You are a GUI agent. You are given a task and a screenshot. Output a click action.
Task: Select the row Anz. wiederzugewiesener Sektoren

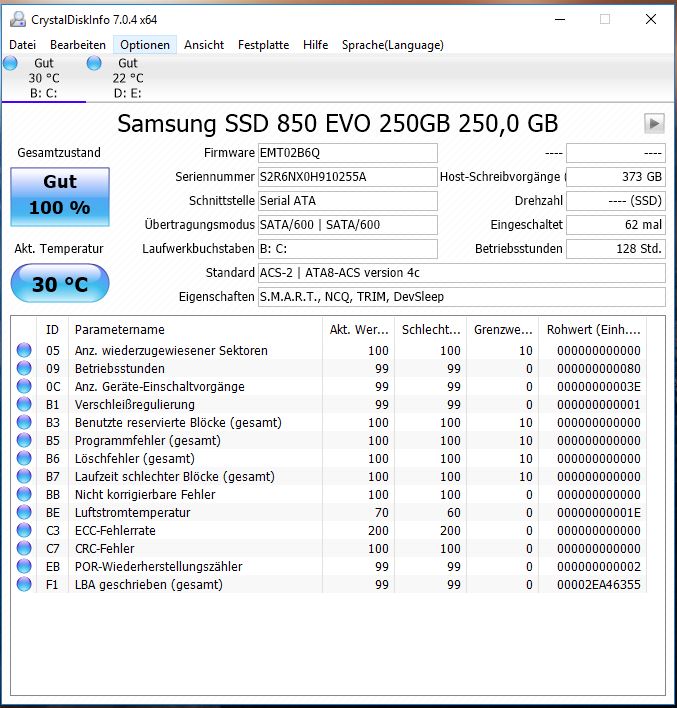(x=329, y=350)
